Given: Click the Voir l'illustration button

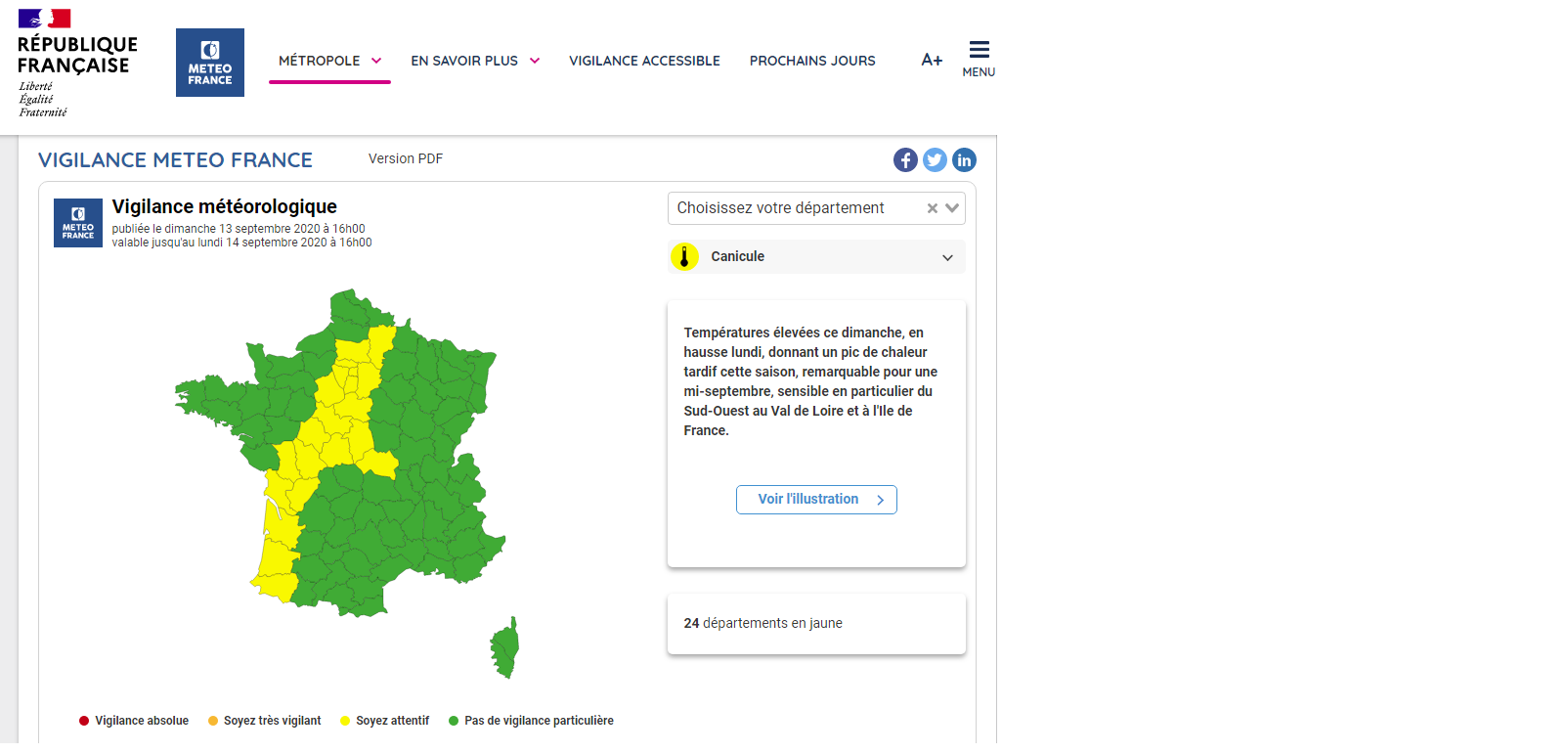Looking at the screenshot, I should pyautogui.click(x=816, y=500).
